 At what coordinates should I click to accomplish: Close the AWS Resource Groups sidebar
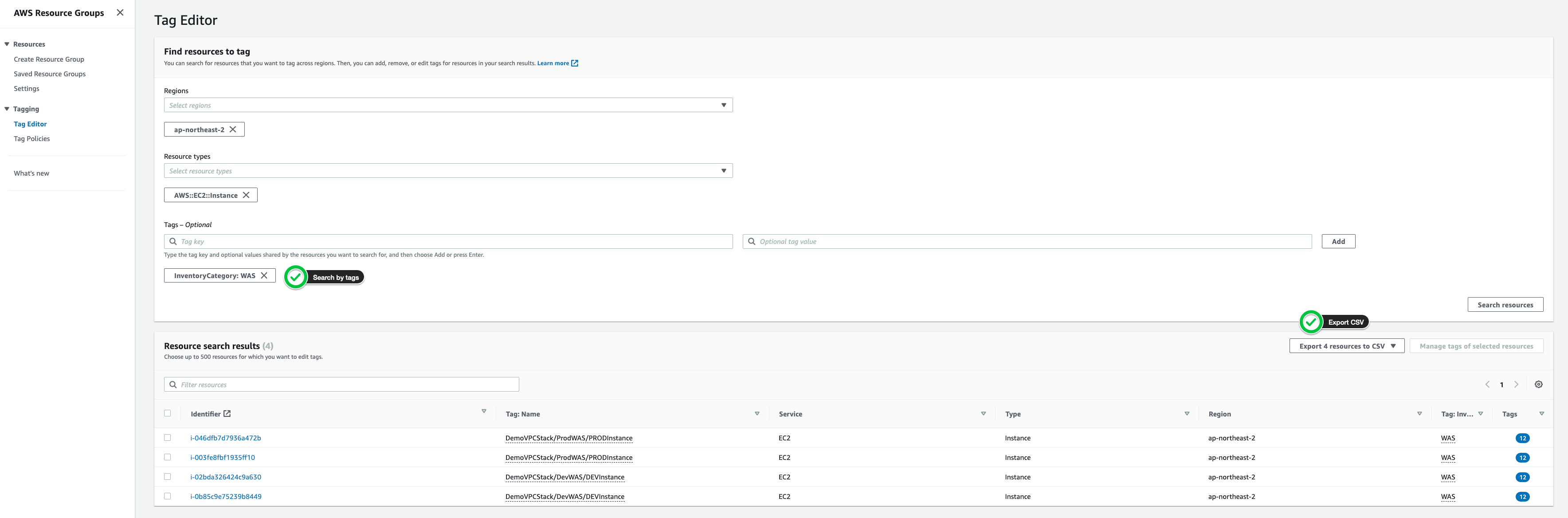pyautogui.click(x=120, y=12)
